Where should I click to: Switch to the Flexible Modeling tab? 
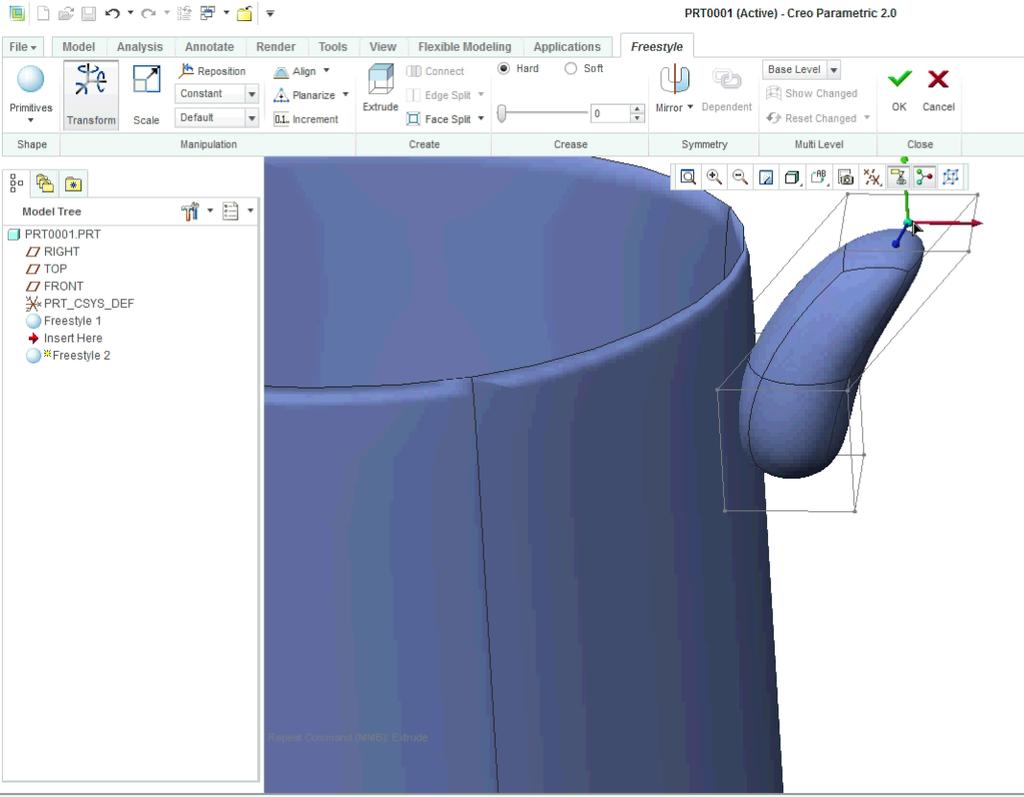(464, 47)
